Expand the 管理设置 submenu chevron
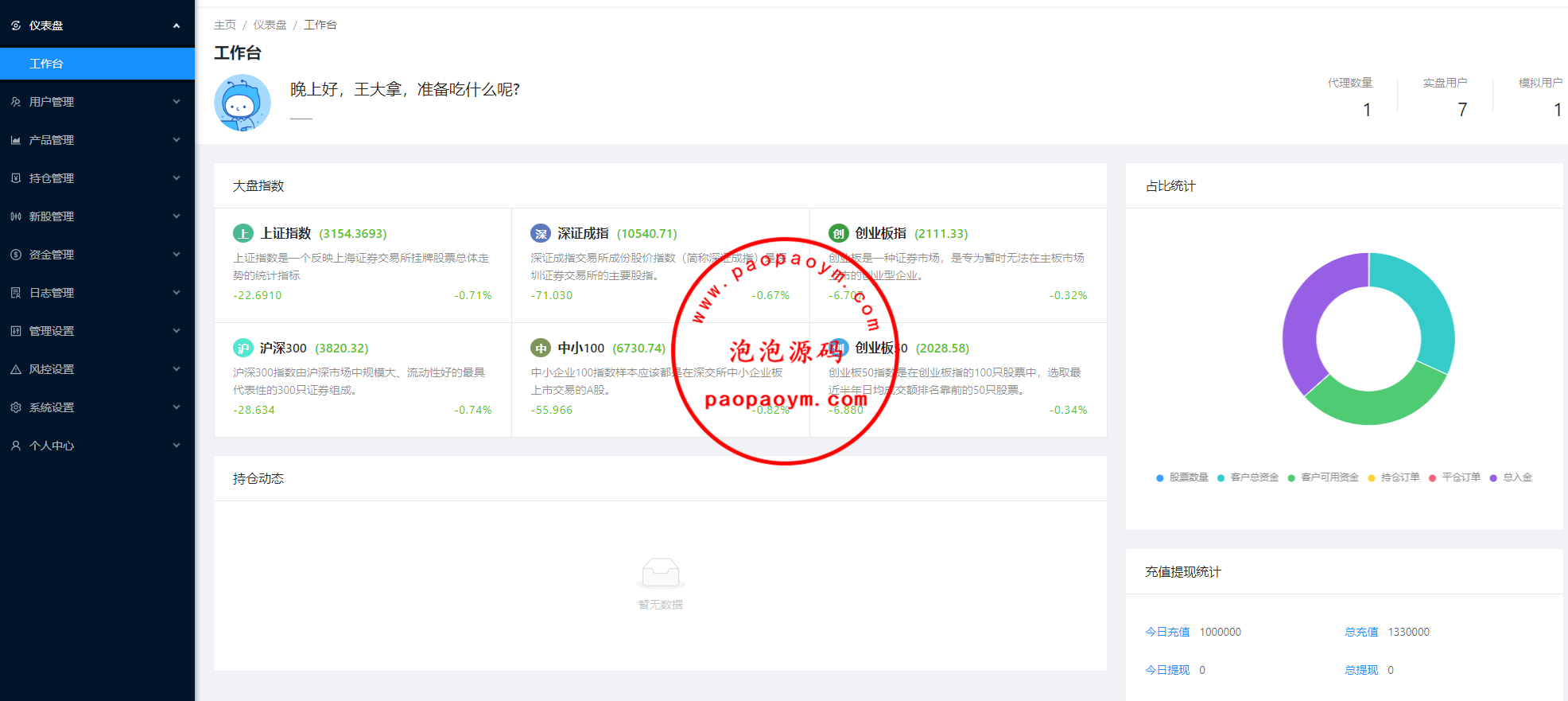Viewport: 1568px width, 701px height. click(x=177, y=331)
